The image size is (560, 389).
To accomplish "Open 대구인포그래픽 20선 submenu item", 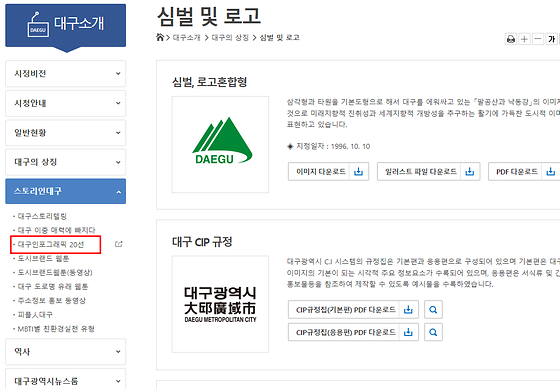I will click(51, 244).
